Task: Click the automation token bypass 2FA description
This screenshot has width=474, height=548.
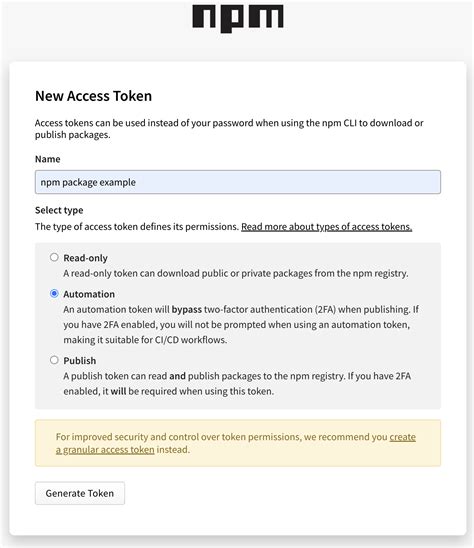Action: click(241, 325)
